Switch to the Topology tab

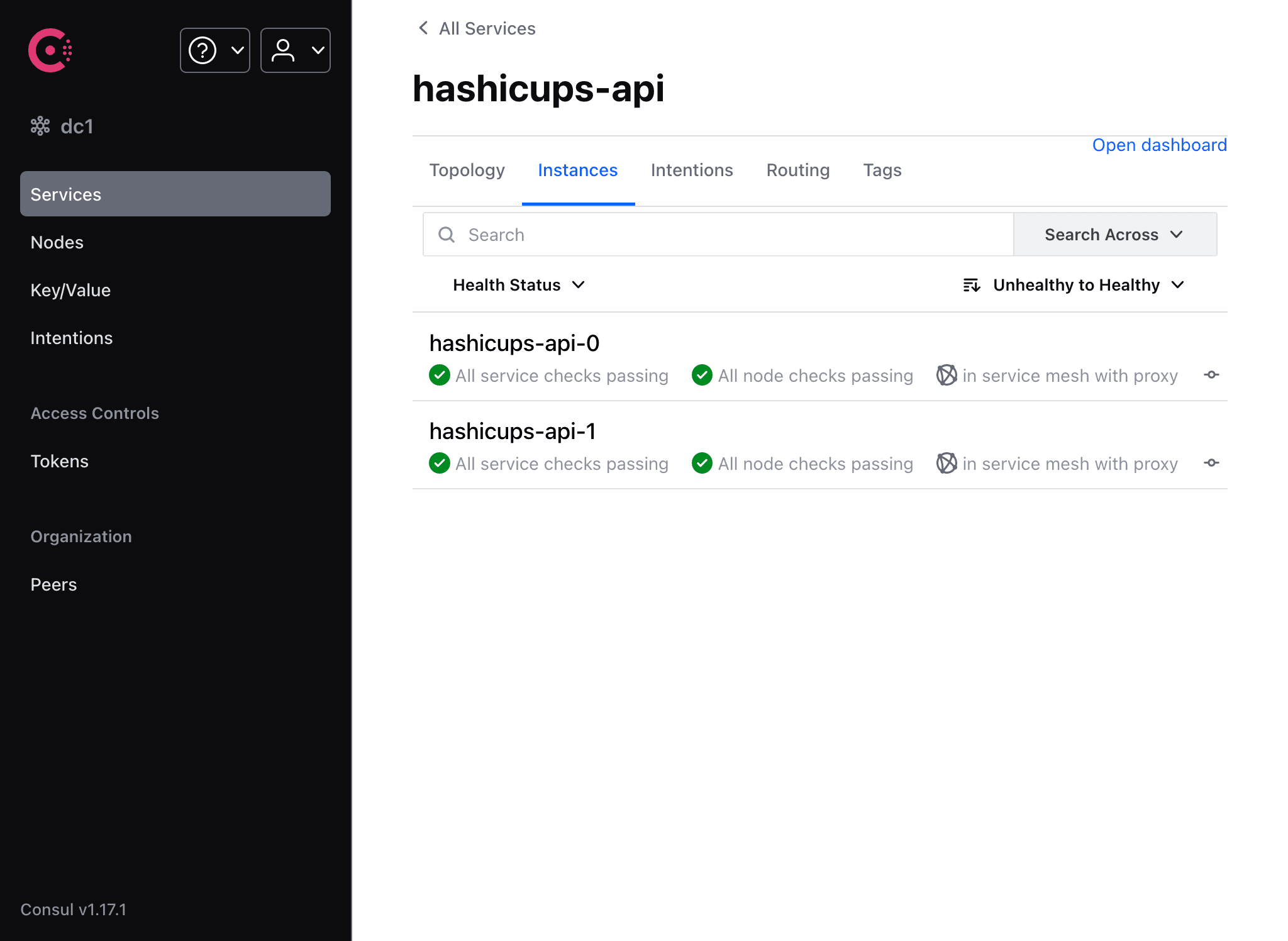(466, 169)
